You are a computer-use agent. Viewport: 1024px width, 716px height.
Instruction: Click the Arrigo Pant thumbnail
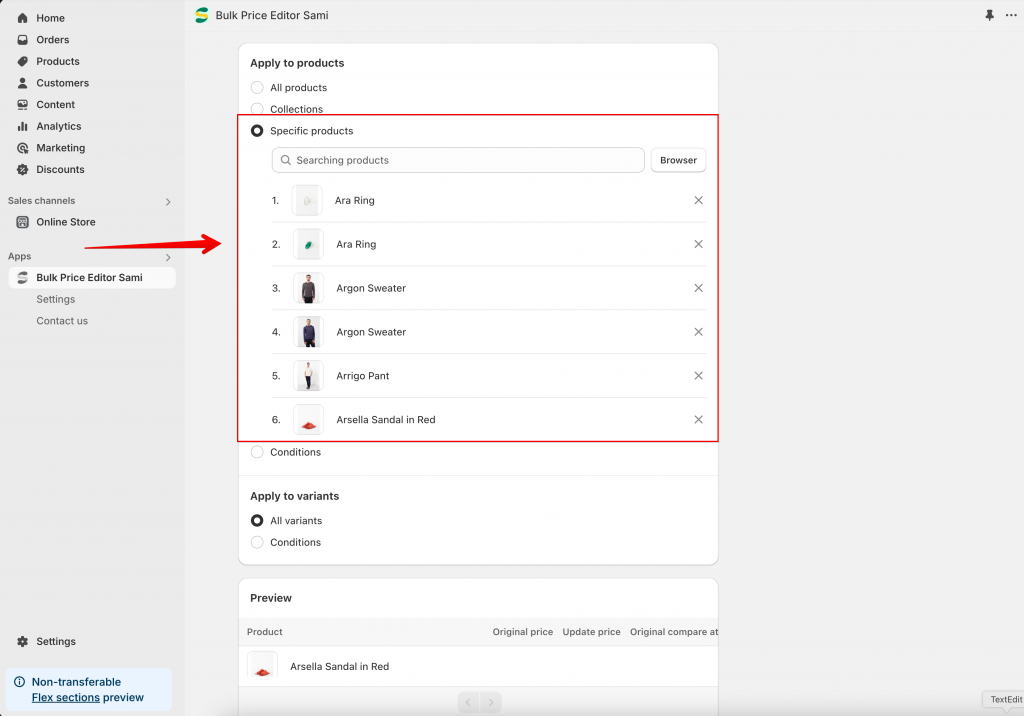pyautogui.click(x=308, y=376)
